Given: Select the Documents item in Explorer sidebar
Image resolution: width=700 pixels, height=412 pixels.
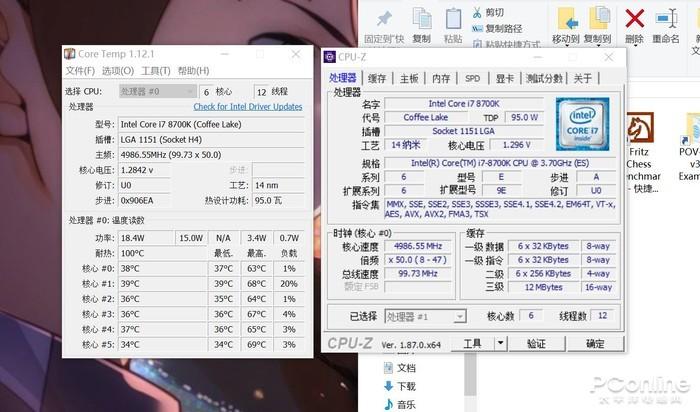Looking at the screenshot, I should (x=400, y=368).
